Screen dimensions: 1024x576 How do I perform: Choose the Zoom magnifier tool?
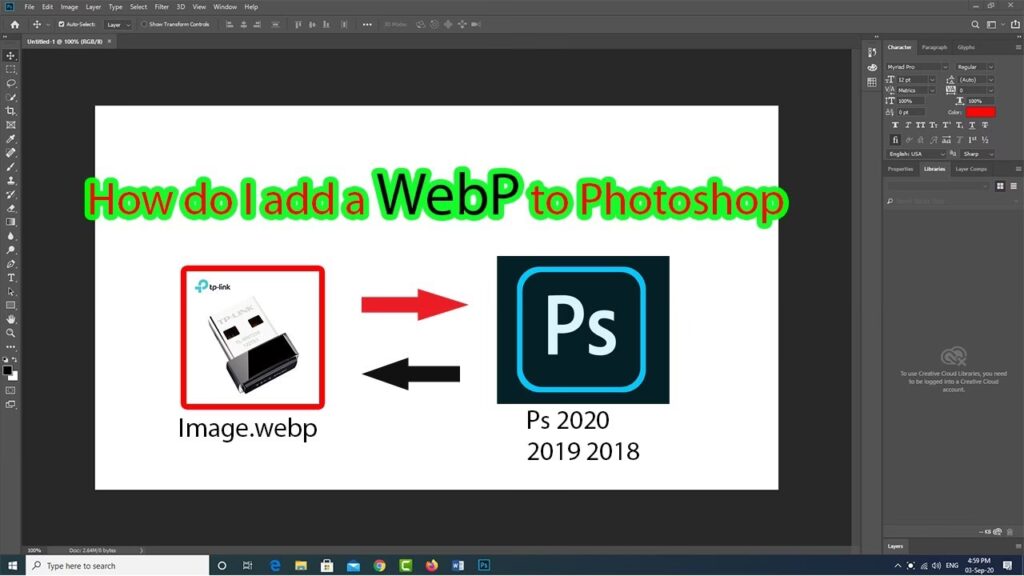coord(11,332)
